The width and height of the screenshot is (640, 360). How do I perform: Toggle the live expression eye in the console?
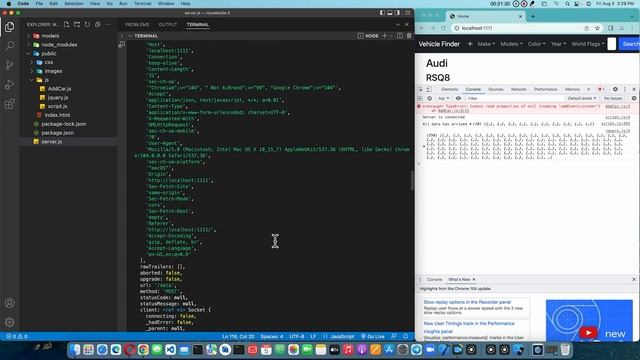458,98
